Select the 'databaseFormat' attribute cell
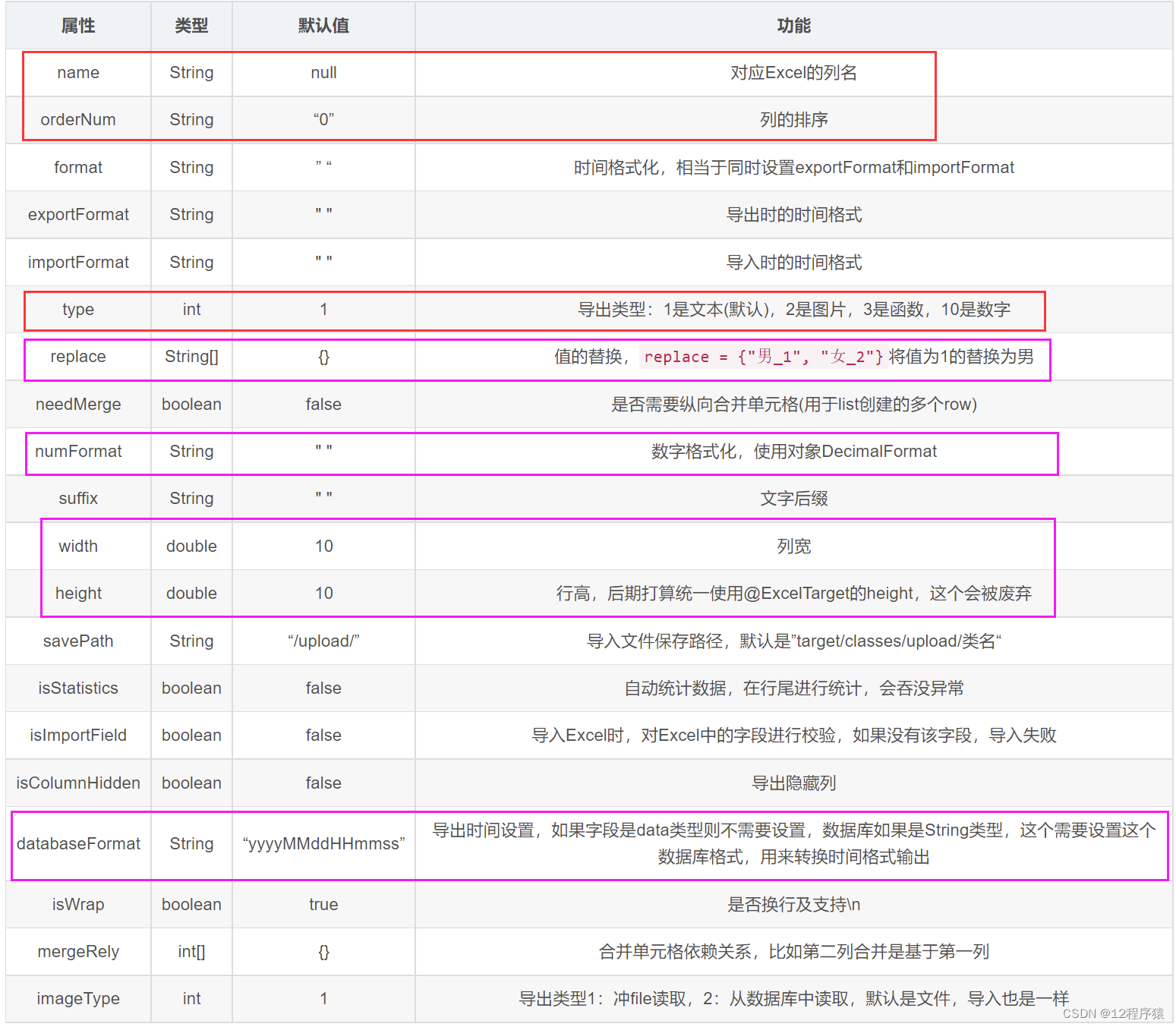 click(x=78, y=844)
